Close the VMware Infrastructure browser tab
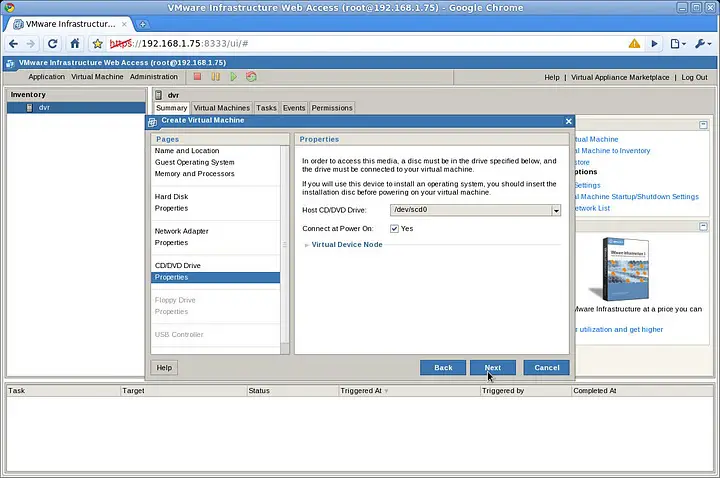 pos(124,24)
